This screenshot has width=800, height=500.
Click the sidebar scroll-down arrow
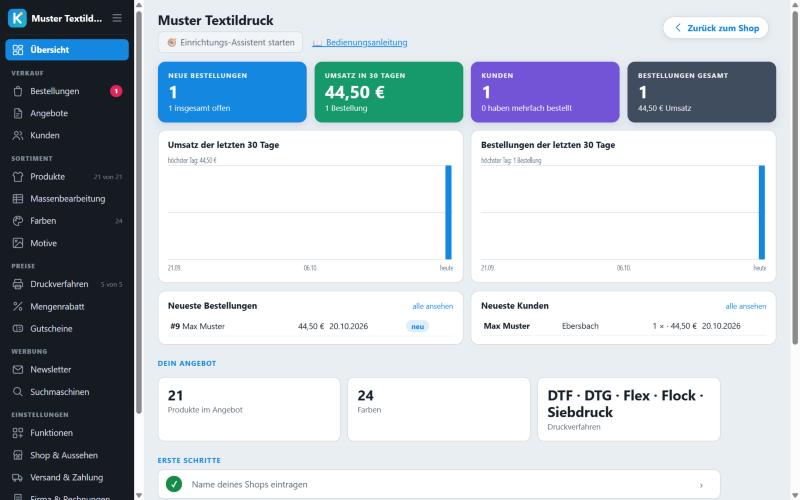[x=139, y=495]
